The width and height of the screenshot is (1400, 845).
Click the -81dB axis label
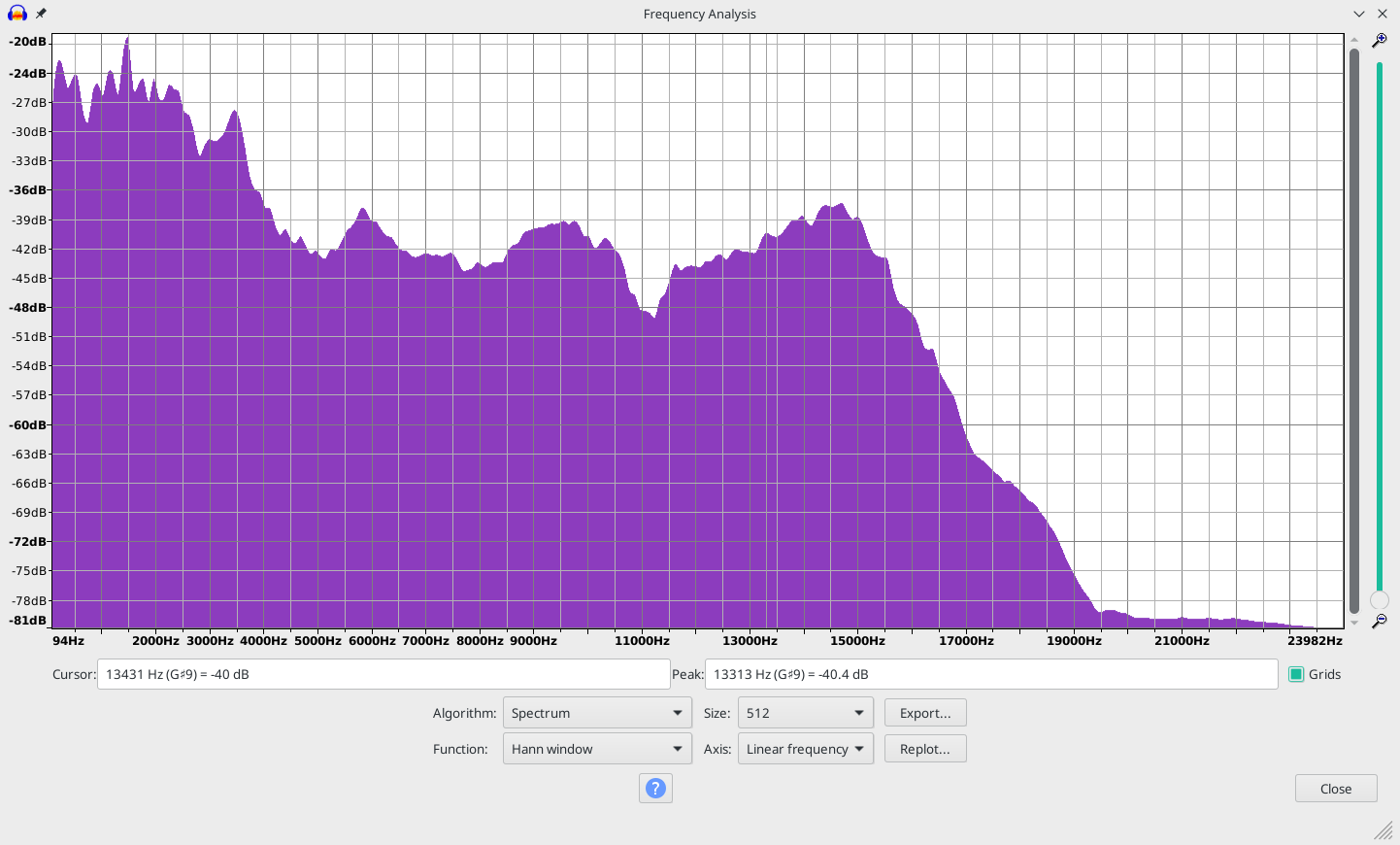[27, 620]
